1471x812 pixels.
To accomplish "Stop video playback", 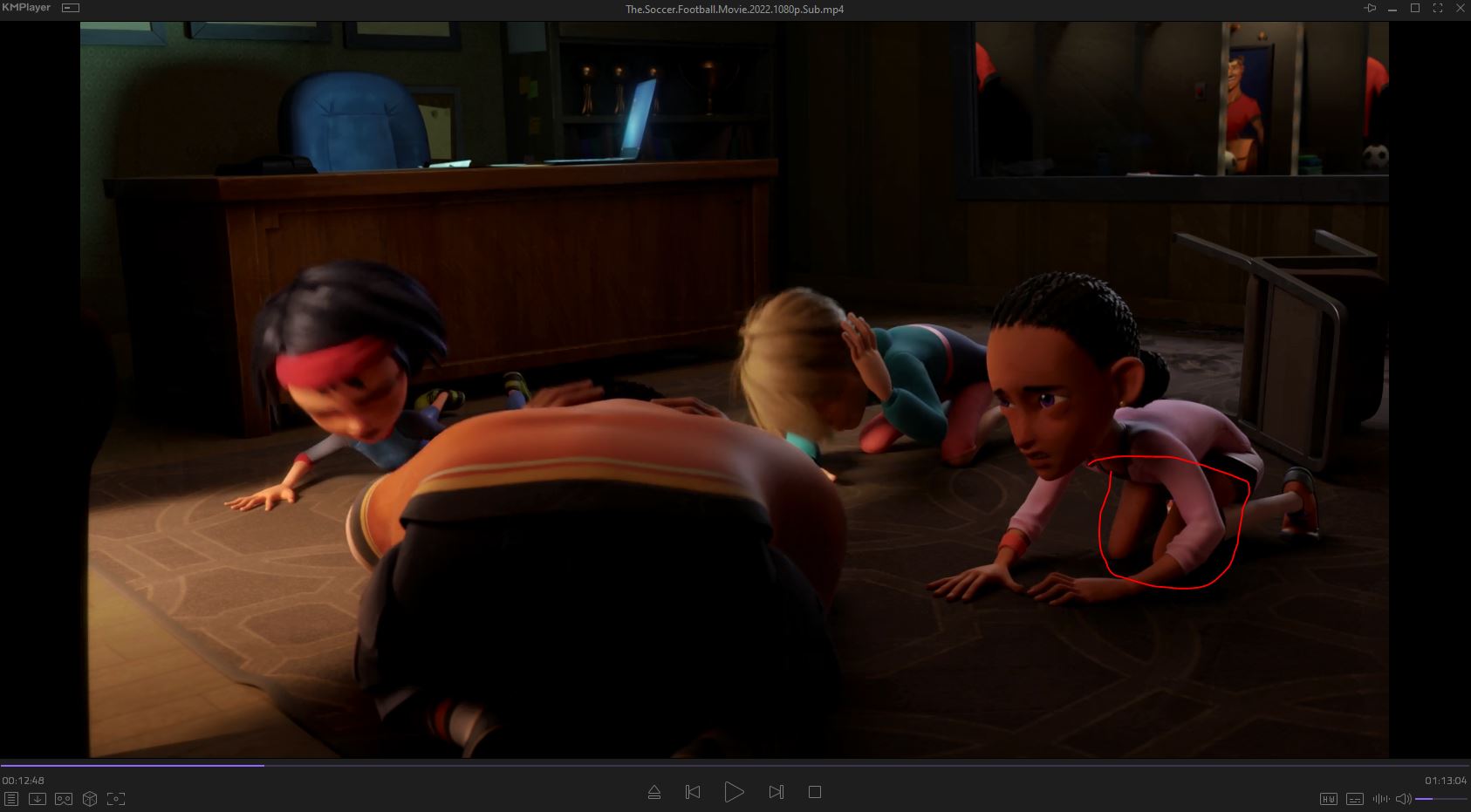I will click(815, 792).
